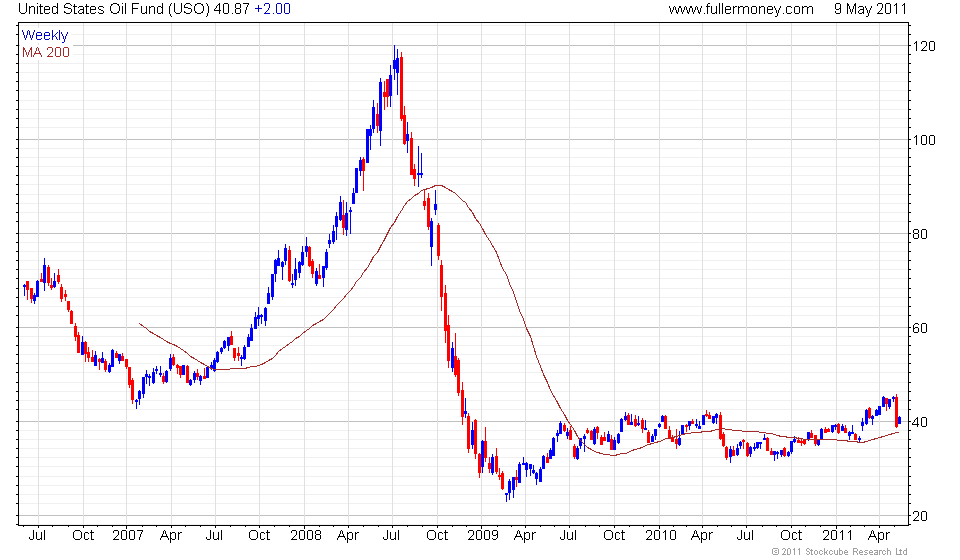Viewport: 960px width, 560px height.
Task: Click the date '9 May 2011'
Action: [870, 9]
